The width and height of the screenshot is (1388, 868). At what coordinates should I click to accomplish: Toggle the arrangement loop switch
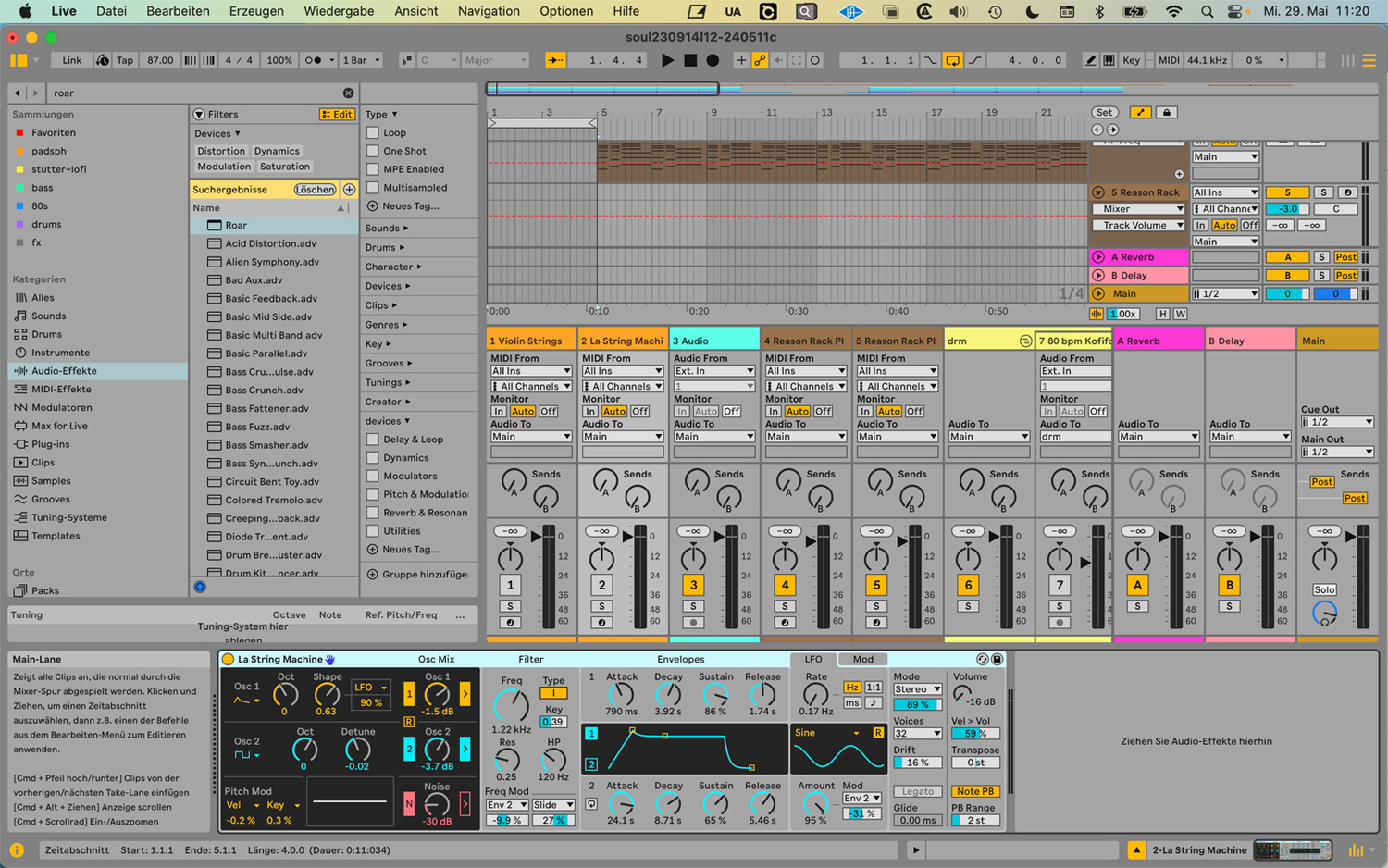click(x=952, y=60)
